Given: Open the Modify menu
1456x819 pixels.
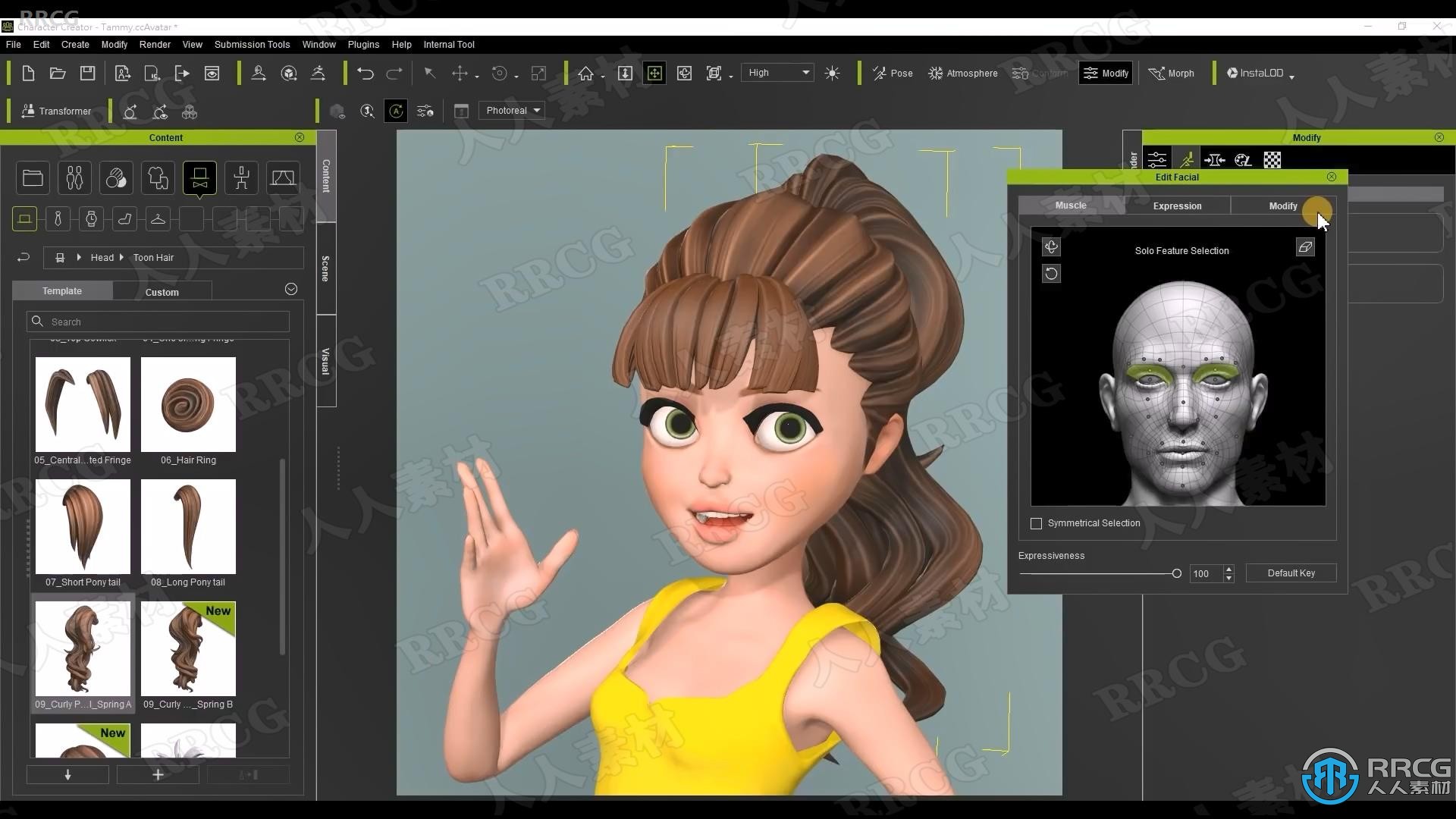Looking at the screenshot, I should [x=115, y=44].
